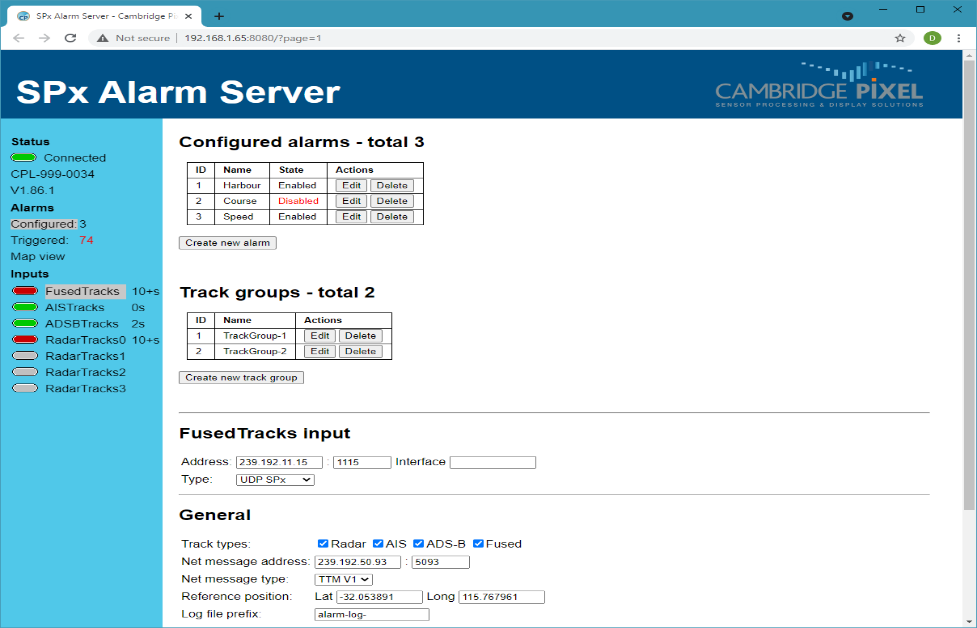Select AISTracks input in sidebar
Viewport: 977px width, 628px height.
pos(75,307)
